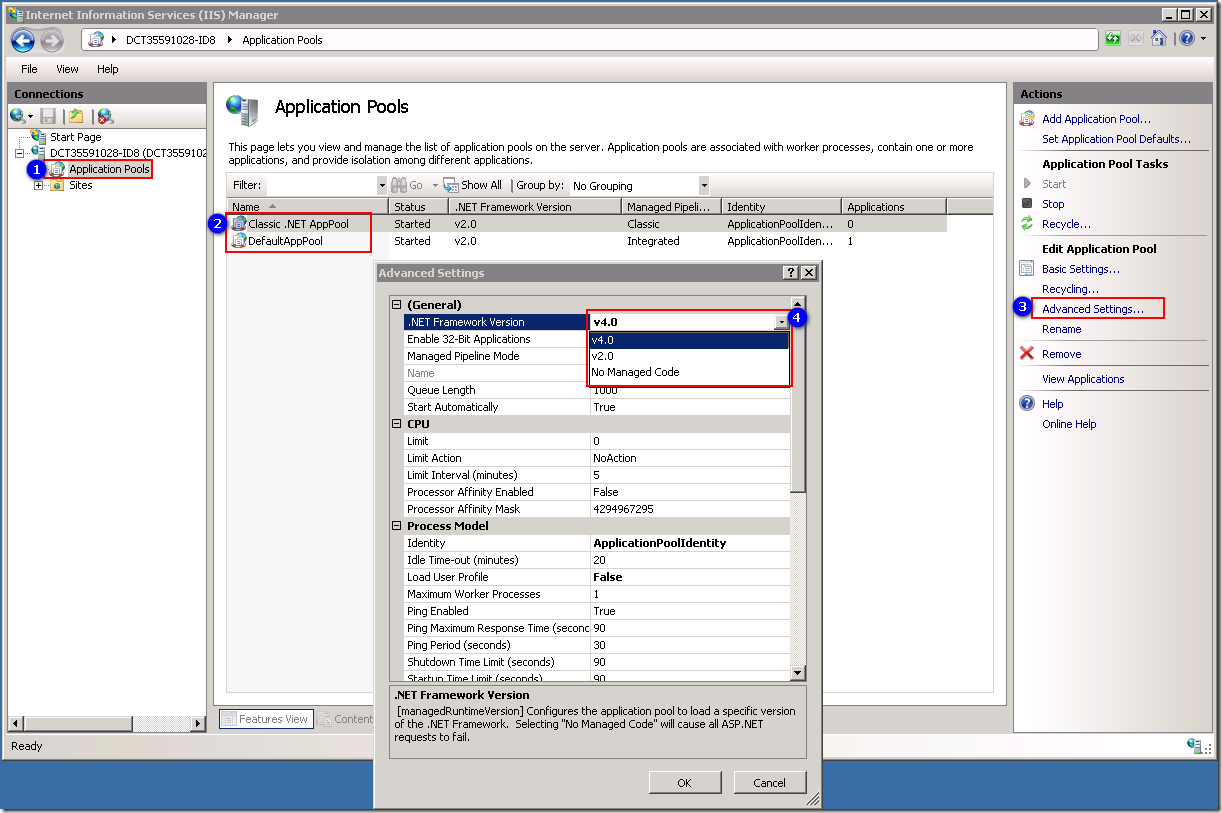Click the green Refresh page icon
Screen dimensions: 1222x813
tap(1113, 39)
